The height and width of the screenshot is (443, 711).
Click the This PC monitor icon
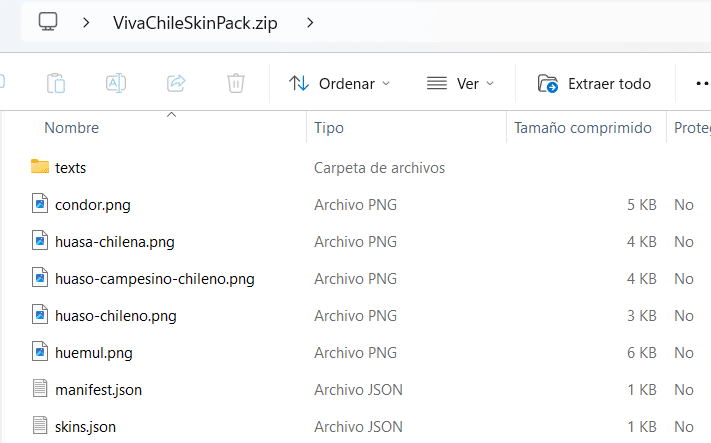pyautogui.click(x=48, y=21)
